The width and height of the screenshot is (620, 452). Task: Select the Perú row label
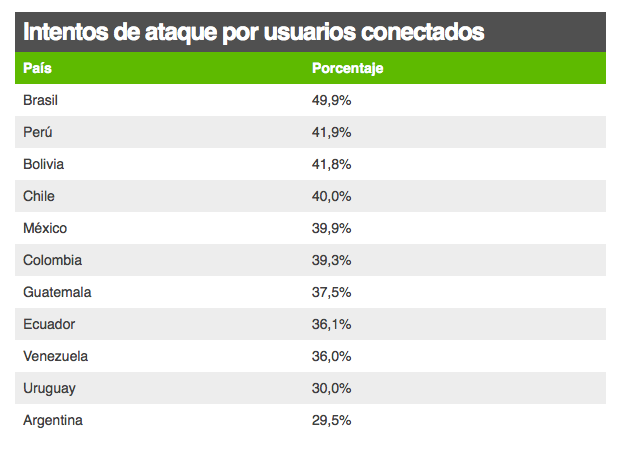[x=37, y=132]
